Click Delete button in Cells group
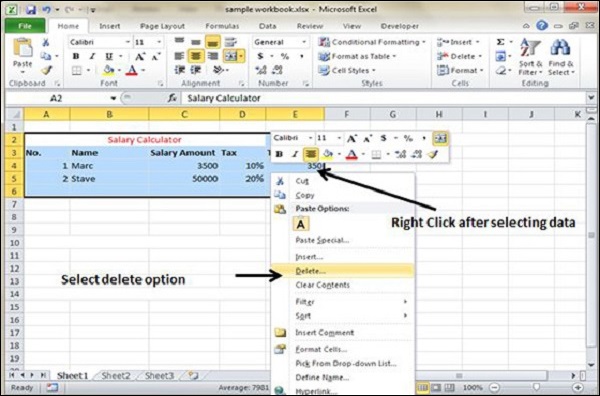Viewport: 600px width, 396px height. point(459,56)
